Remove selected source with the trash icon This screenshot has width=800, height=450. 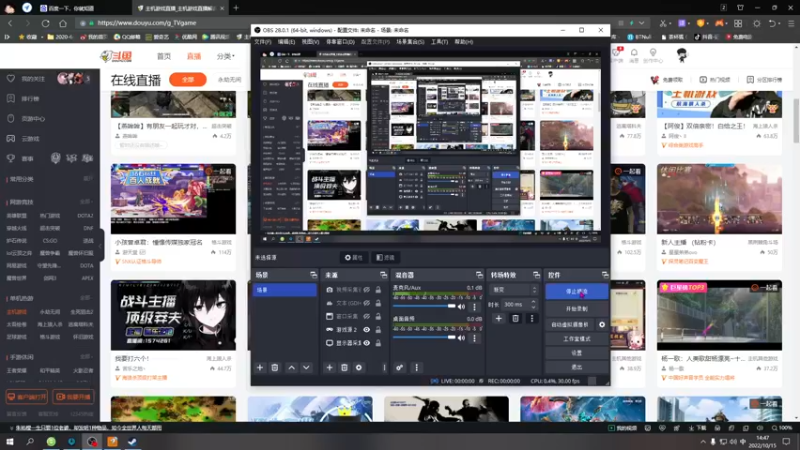pyautogui.click(x=344, y=367)
